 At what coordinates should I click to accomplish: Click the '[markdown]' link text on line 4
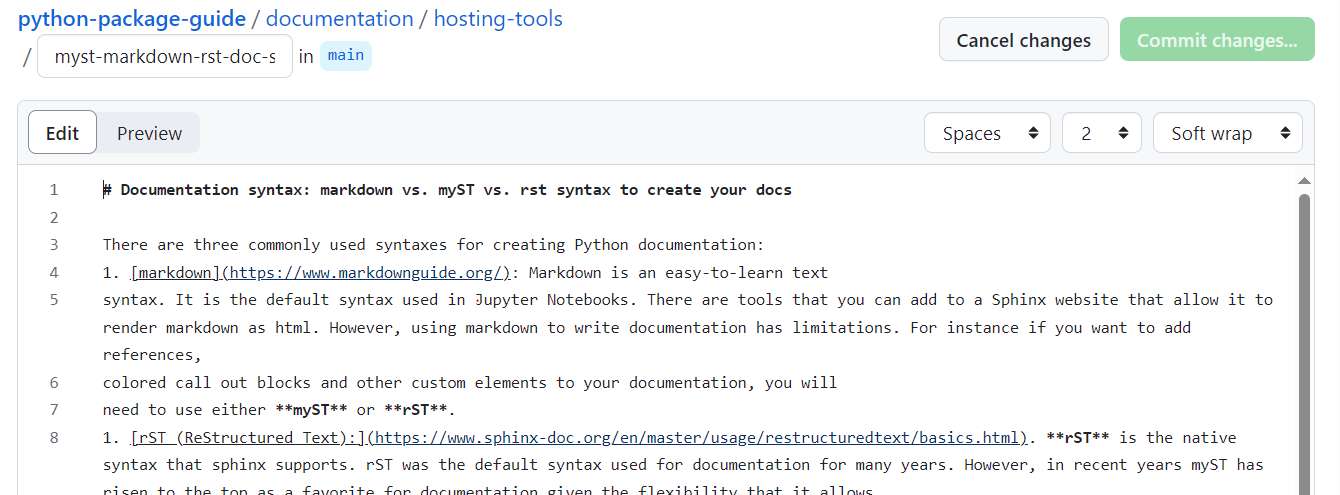(x=175, y=273)
